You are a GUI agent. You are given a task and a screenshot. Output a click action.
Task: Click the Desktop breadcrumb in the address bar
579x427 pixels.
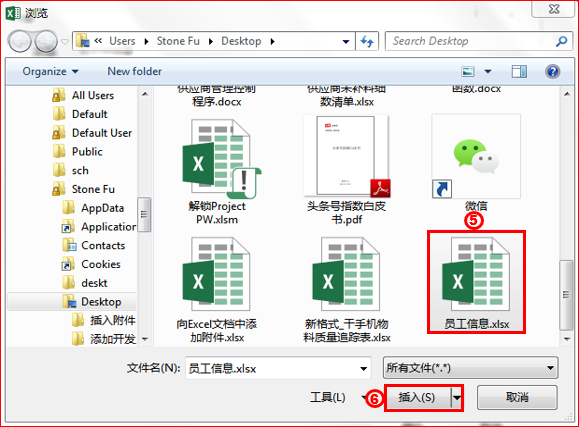coord(241,41)
